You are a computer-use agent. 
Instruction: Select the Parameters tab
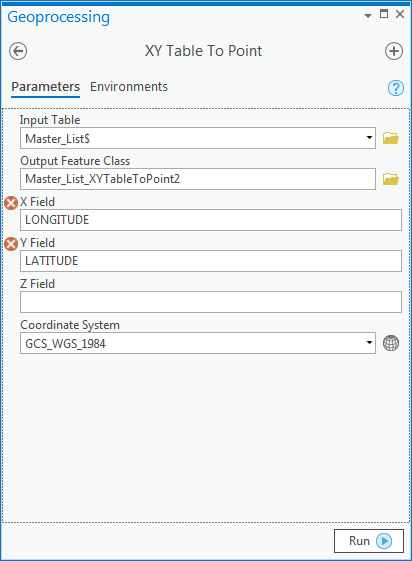tap(45, 87)
